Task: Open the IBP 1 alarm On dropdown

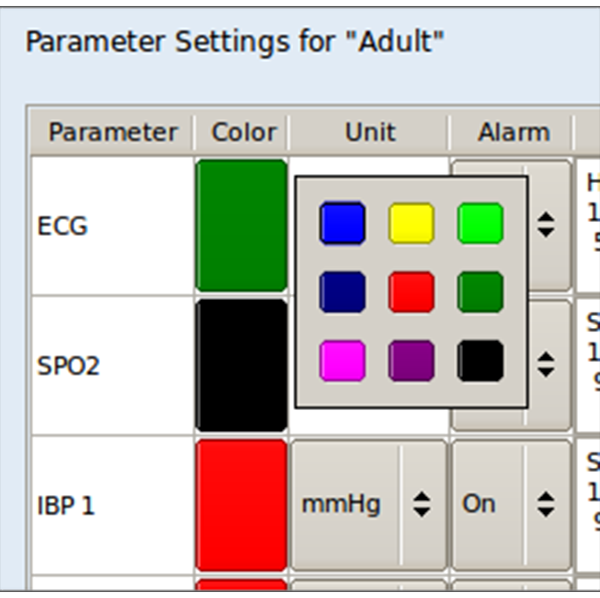Action: [x=510, y=505]
